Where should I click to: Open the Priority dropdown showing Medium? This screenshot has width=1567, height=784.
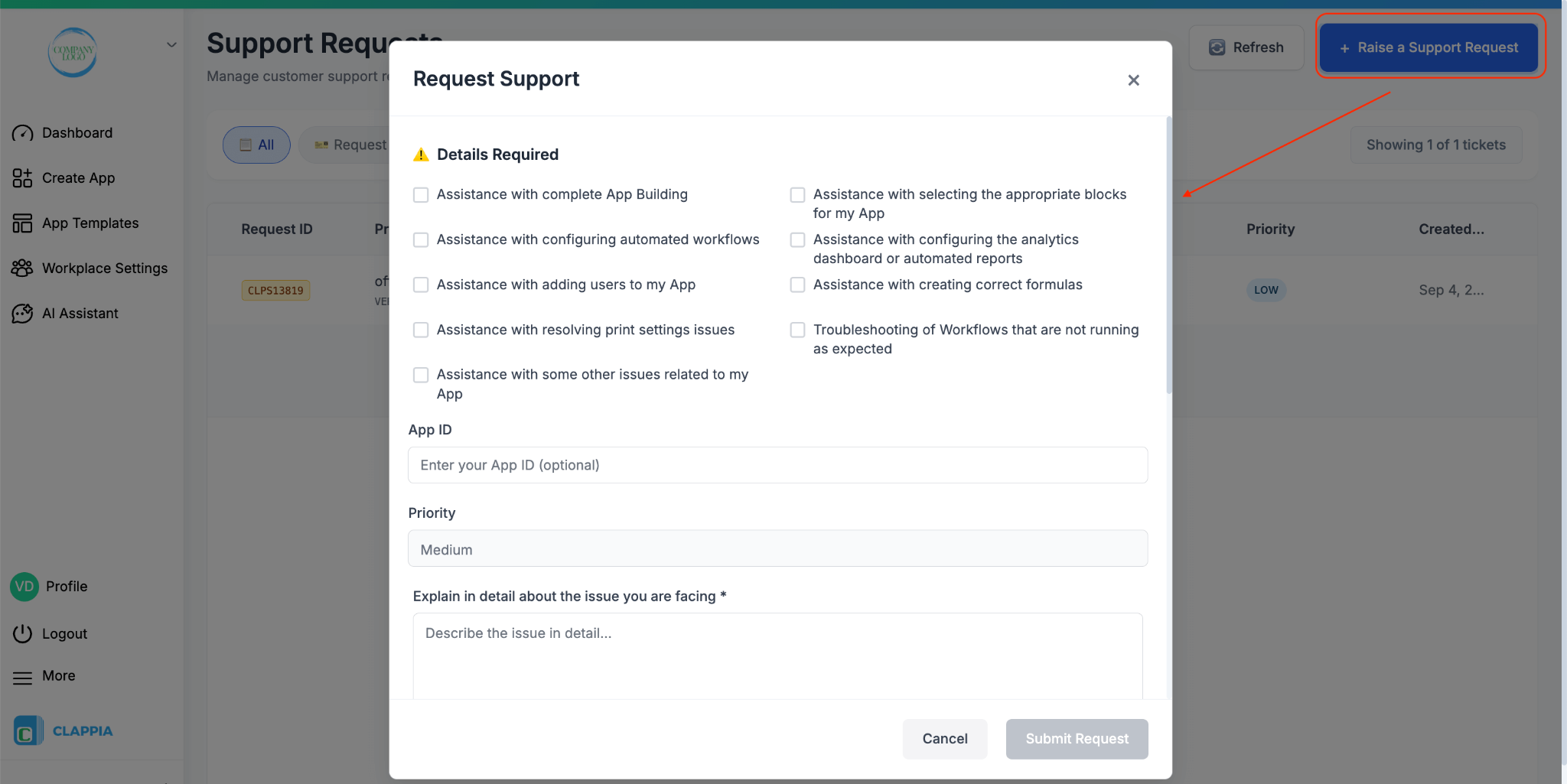click(x=776, y=548)
